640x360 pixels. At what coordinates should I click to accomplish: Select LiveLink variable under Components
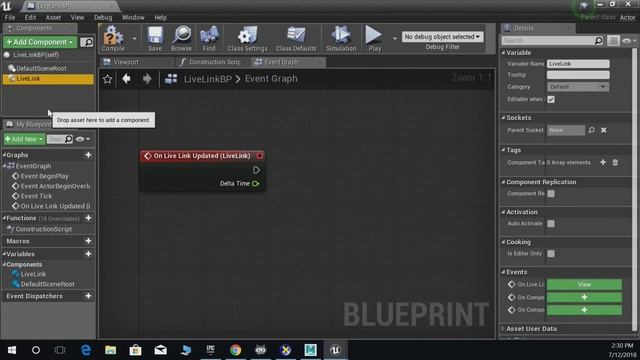tap(33, 274)
